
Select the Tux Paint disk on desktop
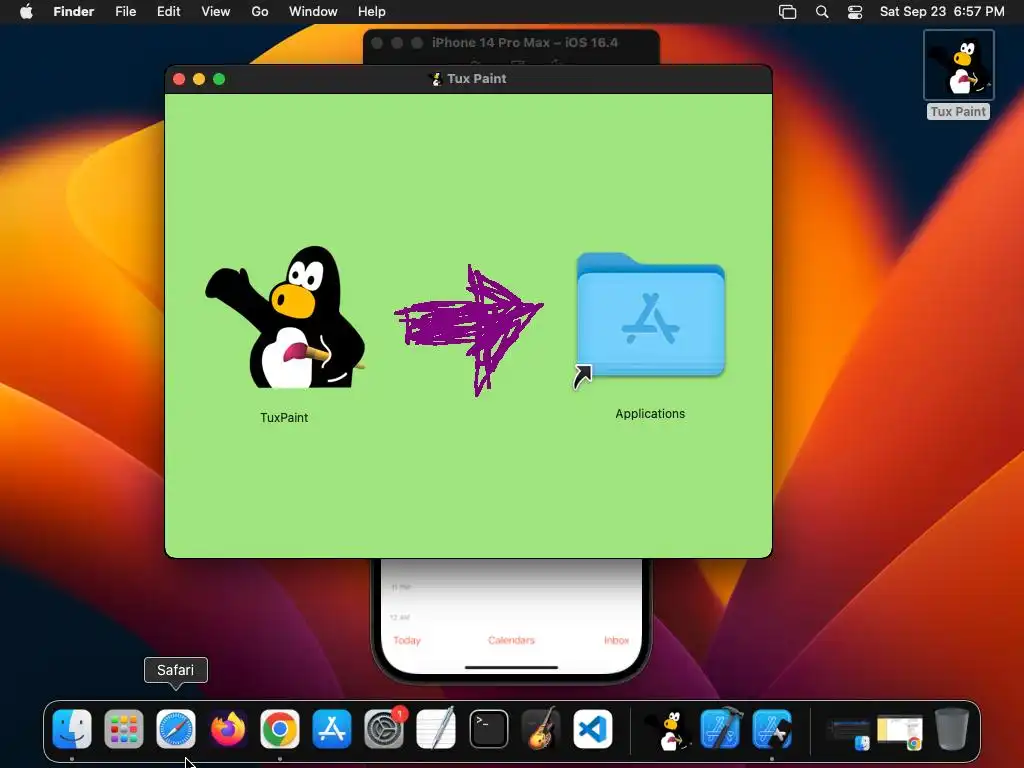(959, 65)
